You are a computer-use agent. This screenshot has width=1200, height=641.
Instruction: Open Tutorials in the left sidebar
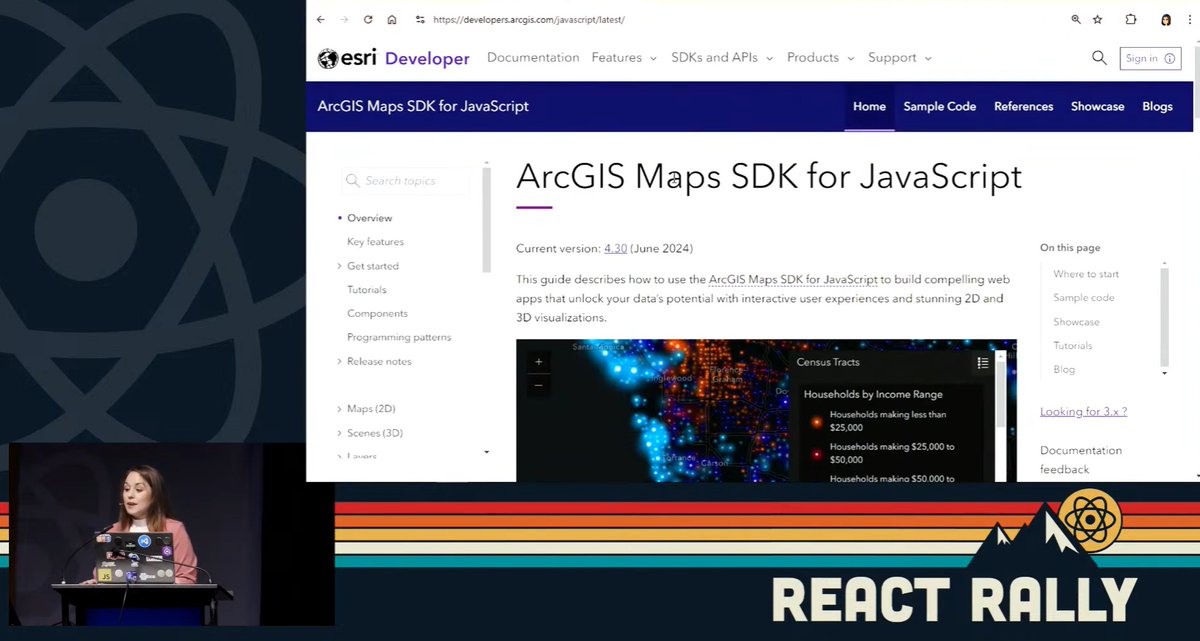[367, 290]
